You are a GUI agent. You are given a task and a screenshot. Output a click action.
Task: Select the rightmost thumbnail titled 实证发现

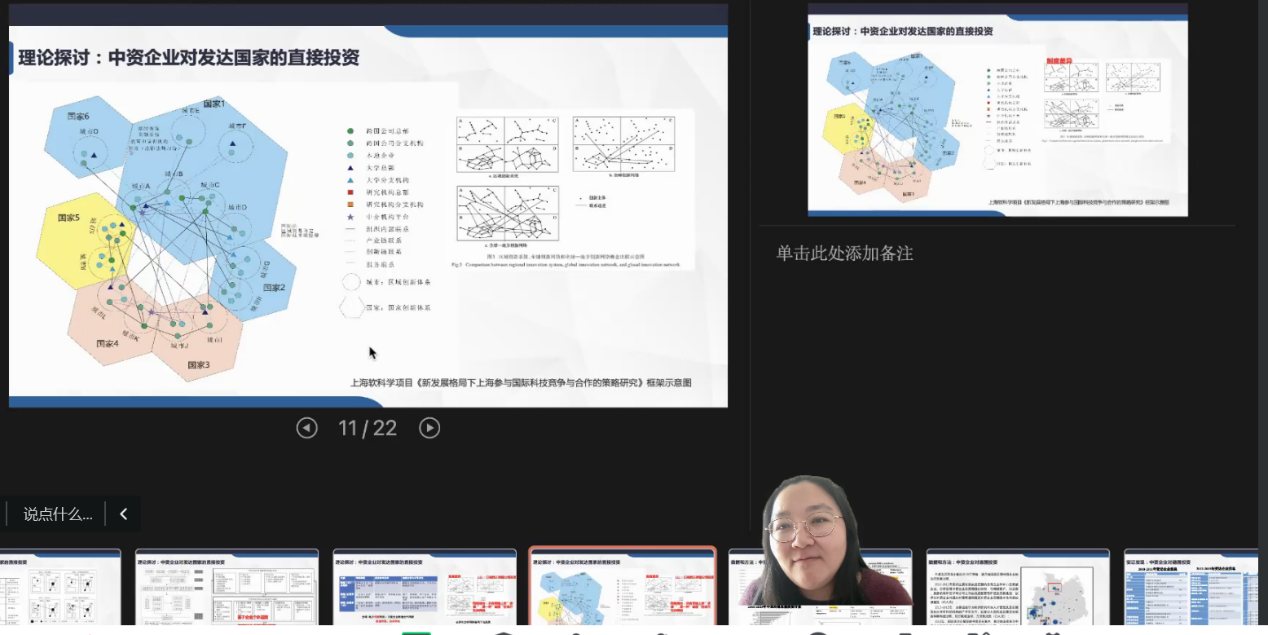[1192, 588]
